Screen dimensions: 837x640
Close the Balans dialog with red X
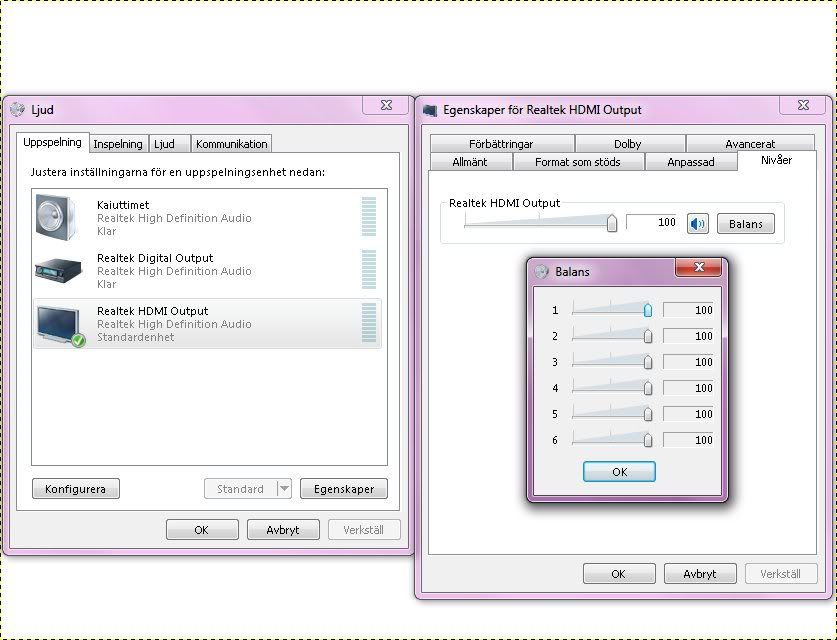tap(698, 268)
